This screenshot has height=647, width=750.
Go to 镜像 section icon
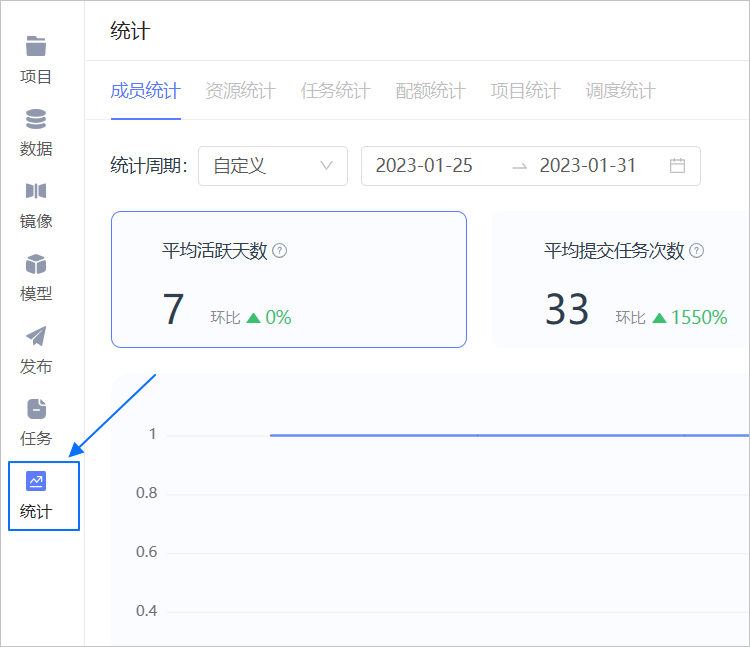[36, 191]
